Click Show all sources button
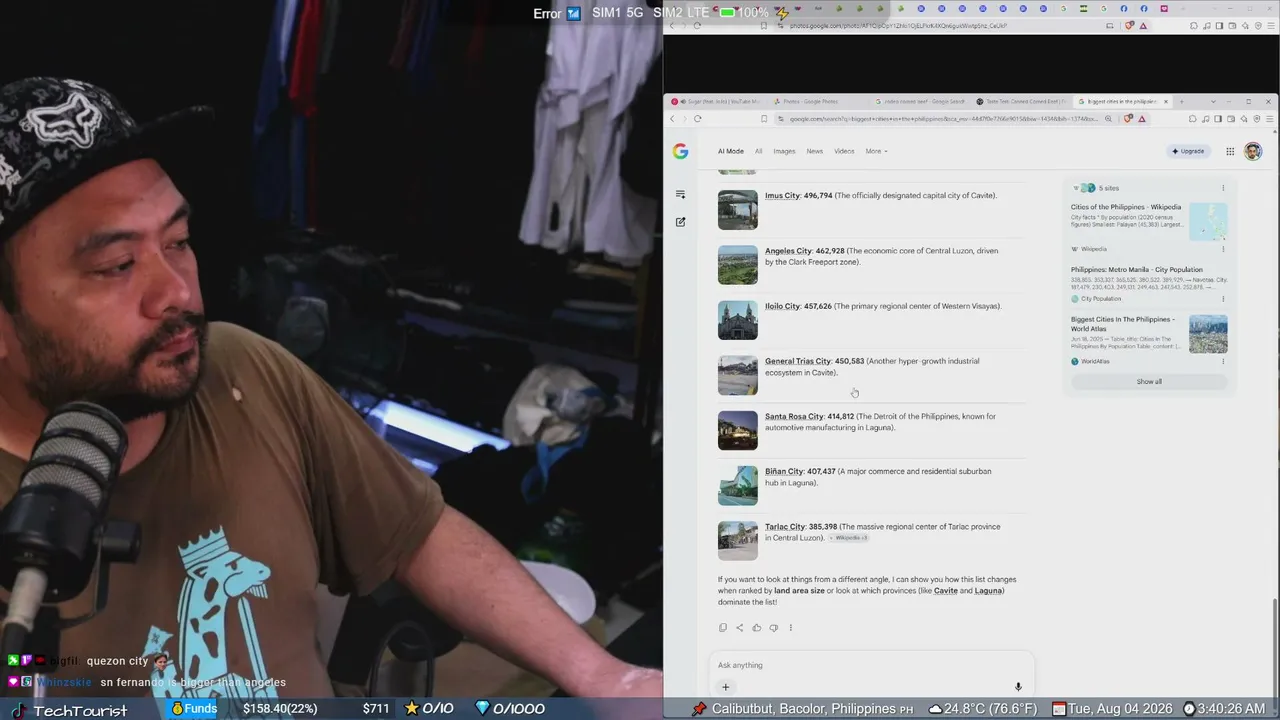This screenshot has height=720, width=1280. [1149, 382]
